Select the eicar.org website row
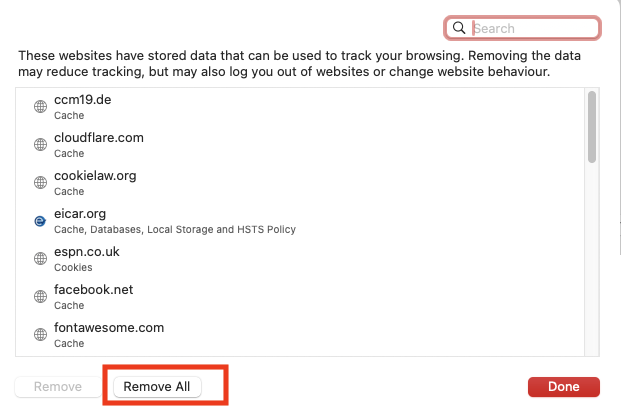This screenshot has width=621, height=416. [300, 221]
